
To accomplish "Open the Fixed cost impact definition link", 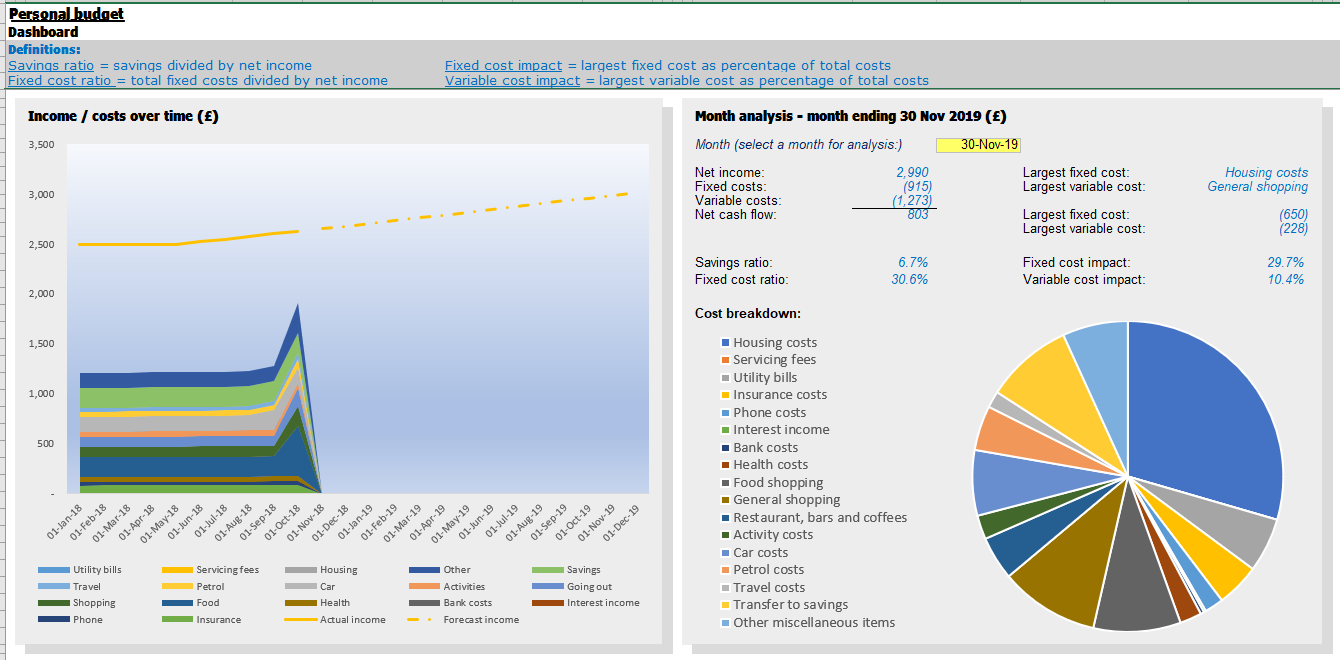I will point(502,64).
